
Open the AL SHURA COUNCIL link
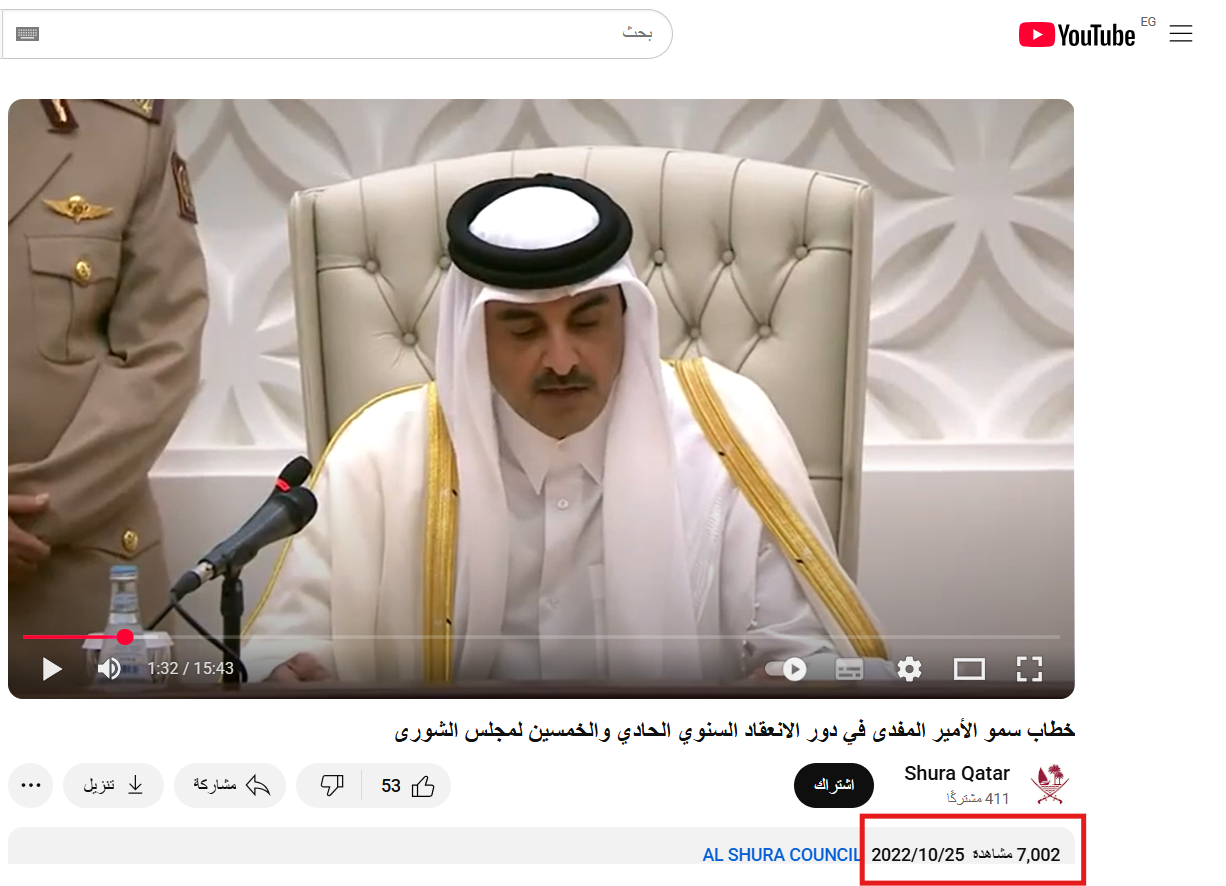coord(782,854)
